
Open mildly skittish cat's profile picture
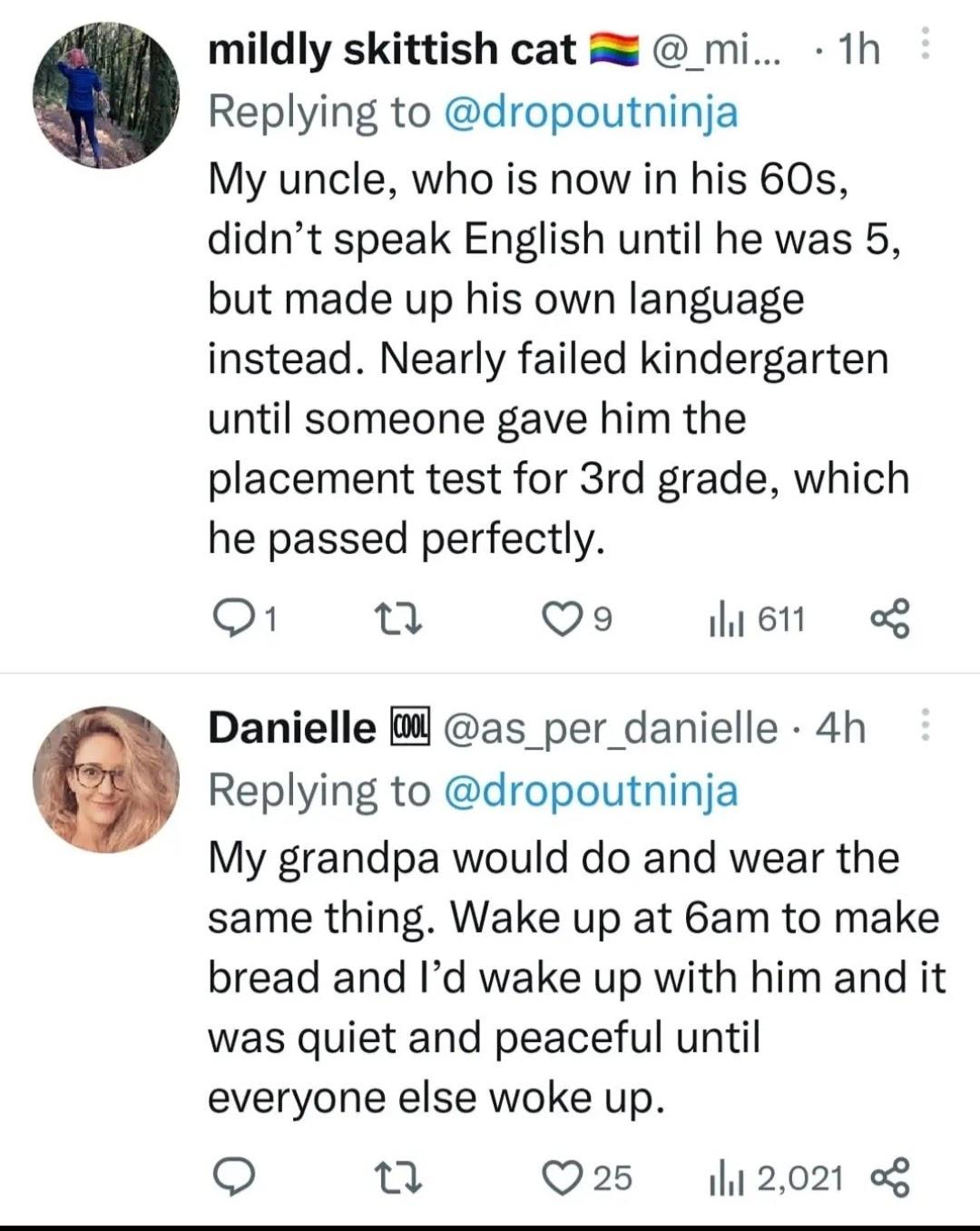[106, 95]
